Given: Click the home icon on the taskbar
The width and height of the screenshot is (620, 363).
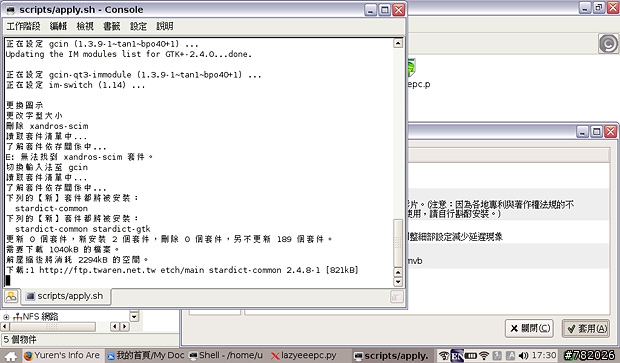Looking at the screenshot, I should [x=11, y=356].
